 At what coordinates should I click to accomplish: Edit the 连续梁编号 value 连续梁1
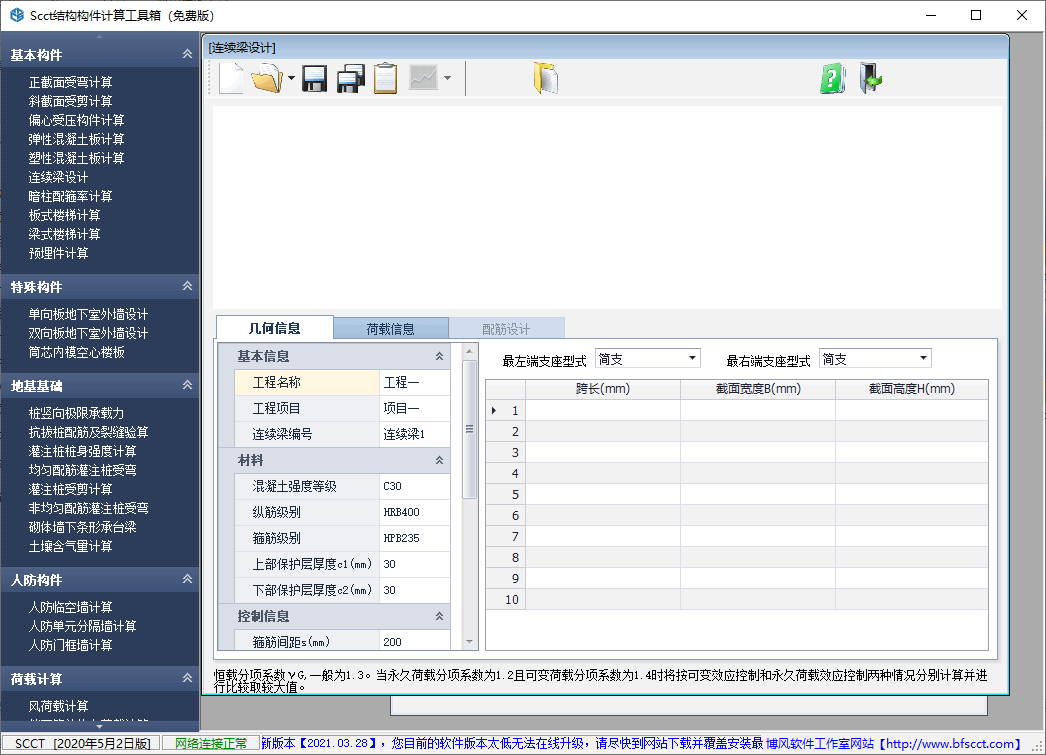(x=414, y=434)
